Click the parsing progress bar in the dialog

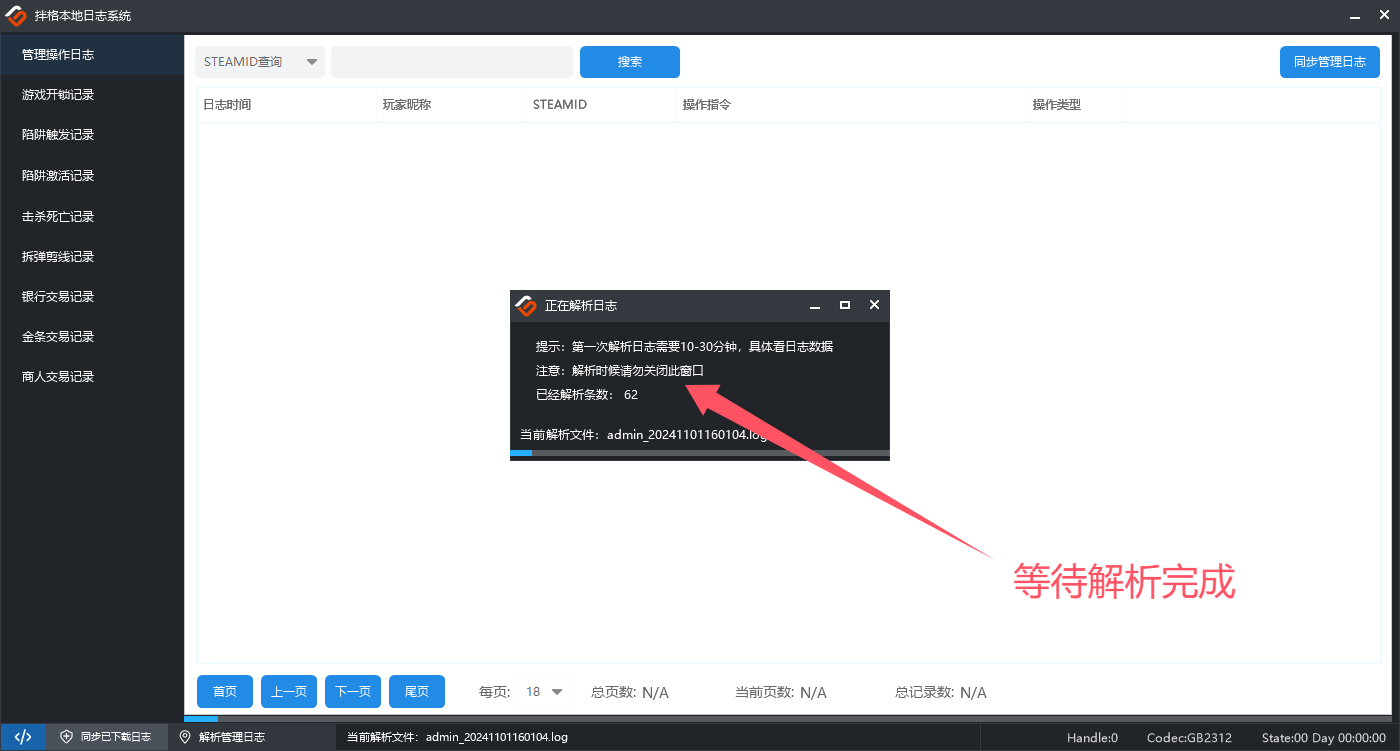[x=700, y=453]
